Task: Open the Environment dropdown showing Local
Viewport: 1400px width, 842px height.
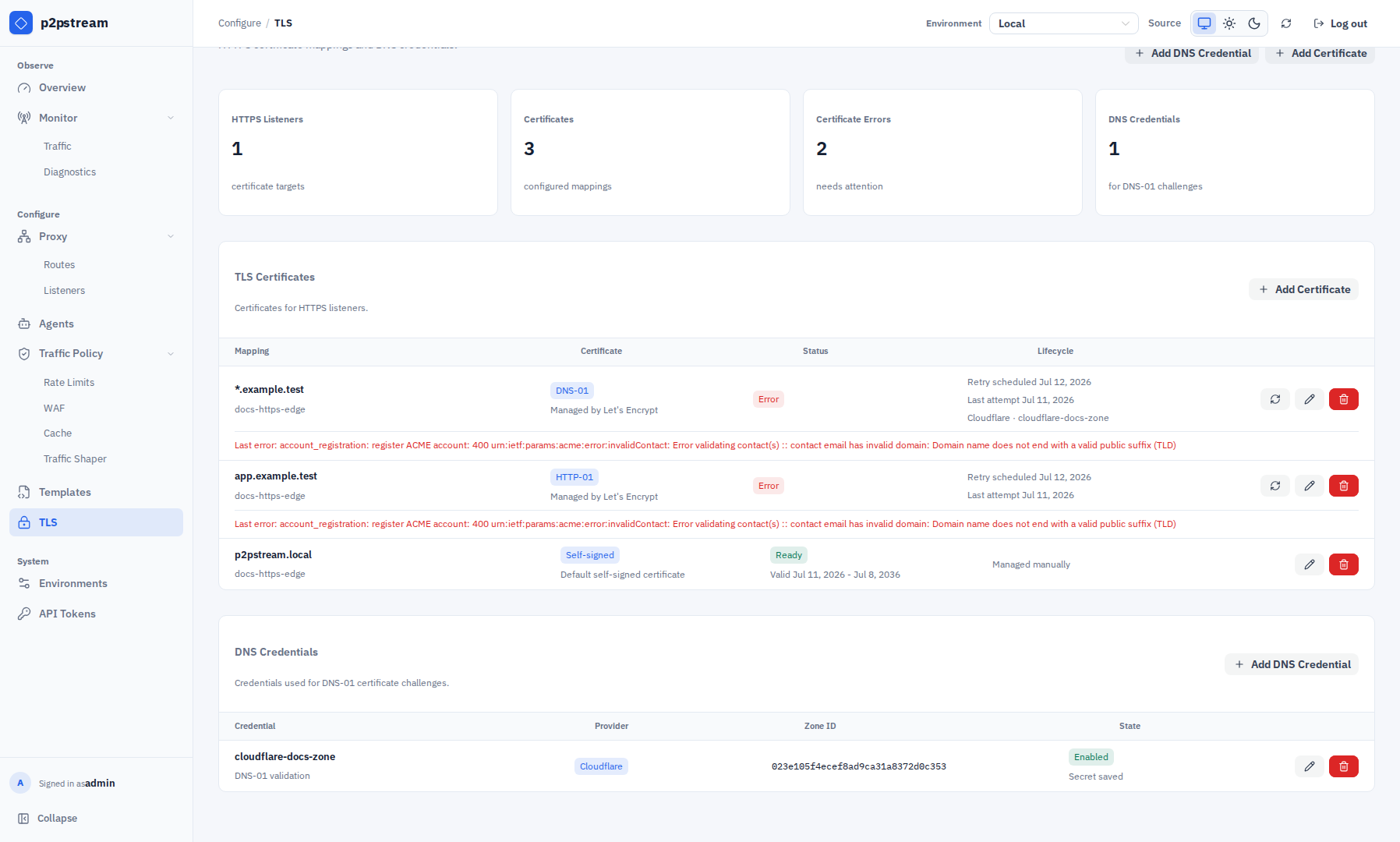Action: coord(1063,23)
